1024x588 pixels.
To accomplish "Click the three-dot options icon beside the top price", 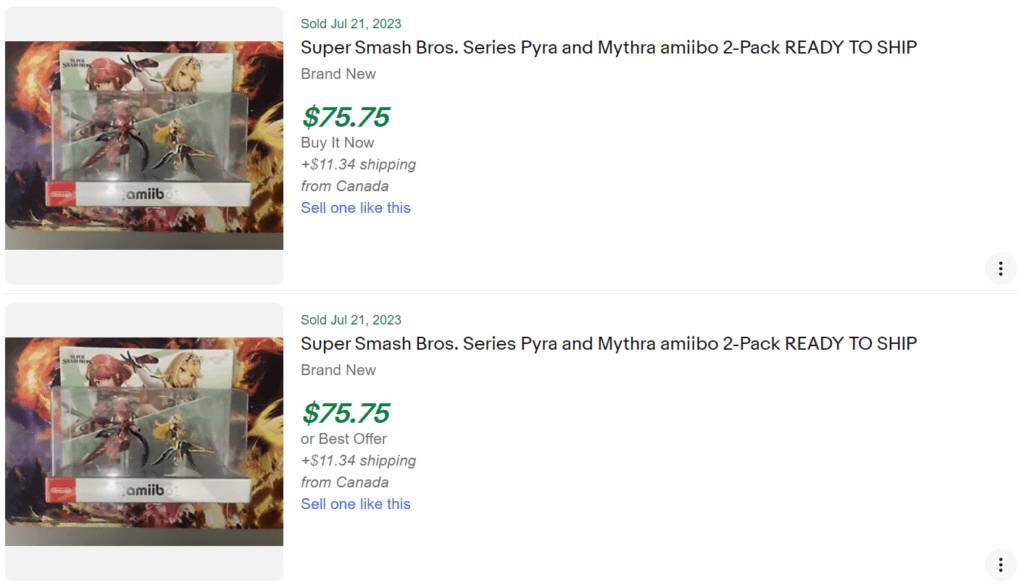I will 1000,268.
